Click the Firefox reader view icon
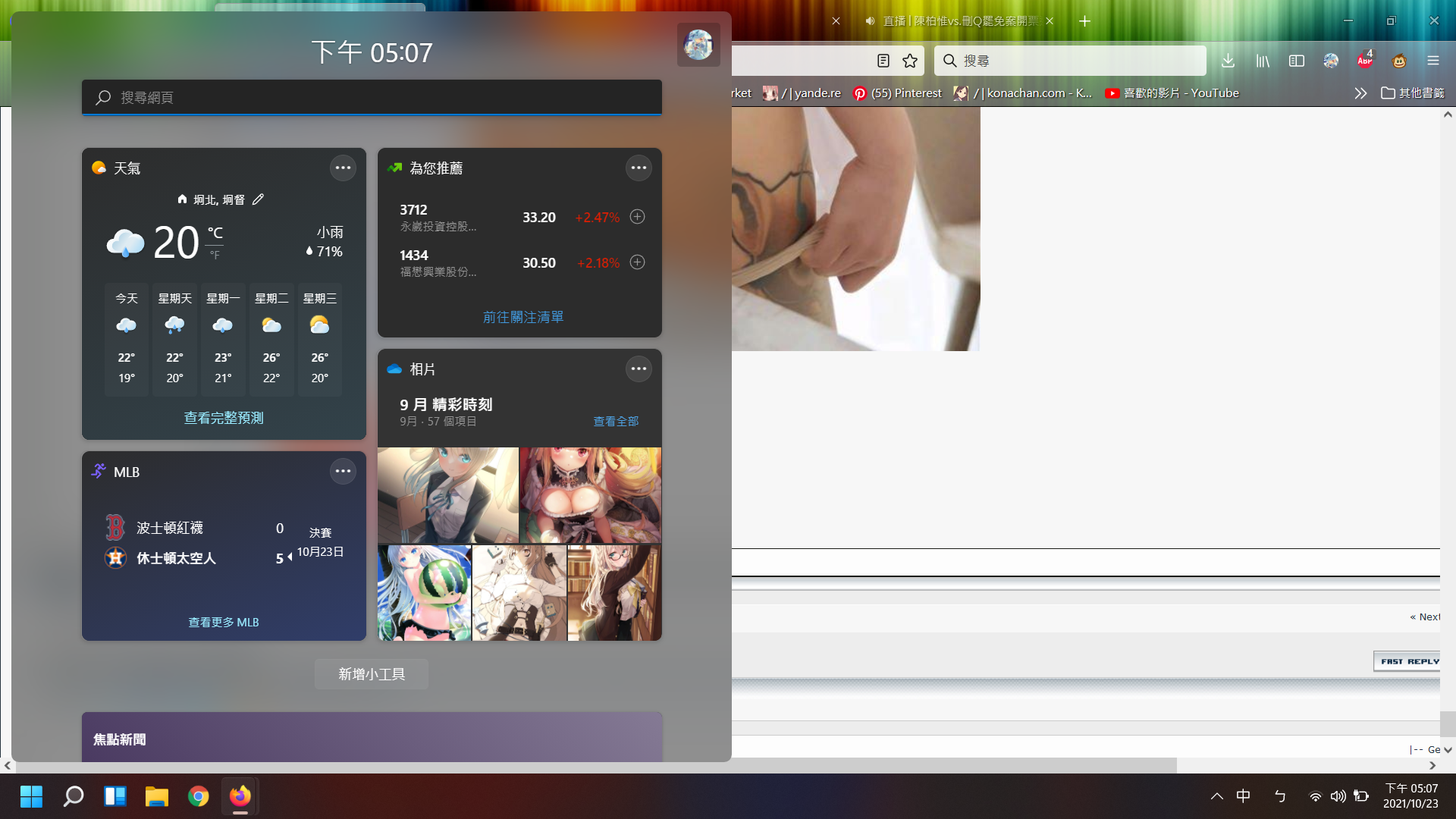The height and width of the screenshot is (819, 1456). click(883, 61)
